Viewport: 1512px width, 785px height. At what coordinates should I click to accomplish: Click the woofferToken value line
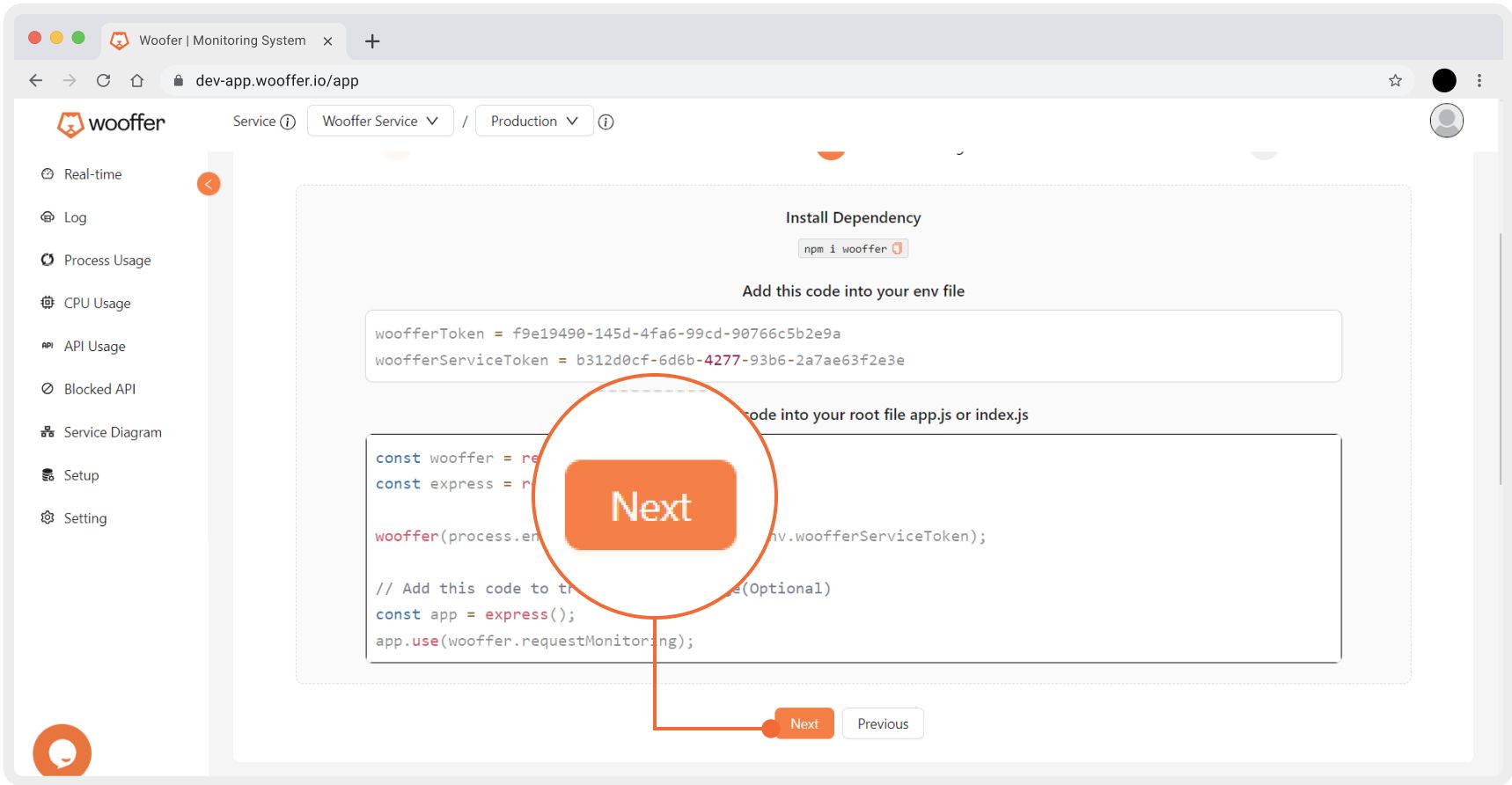point(607,334)
